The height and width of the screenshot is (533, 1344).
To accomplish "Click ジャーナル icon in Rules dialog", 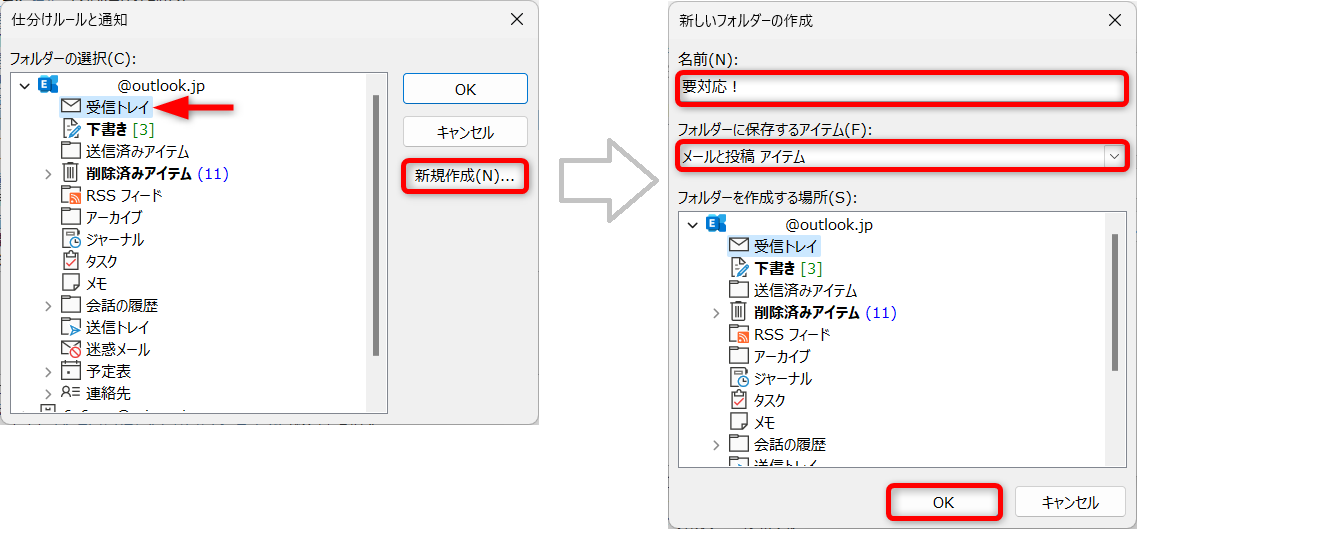I will point(71,239).
